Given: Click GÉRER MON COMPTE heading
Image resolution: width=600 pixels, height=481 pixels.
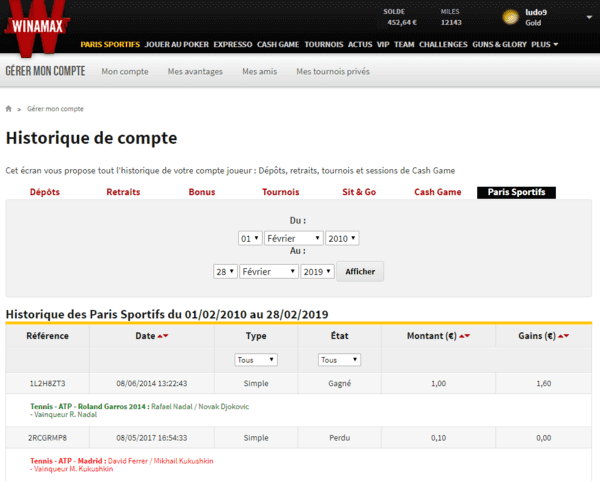Looking at the screenshot, I should [45, 71].
